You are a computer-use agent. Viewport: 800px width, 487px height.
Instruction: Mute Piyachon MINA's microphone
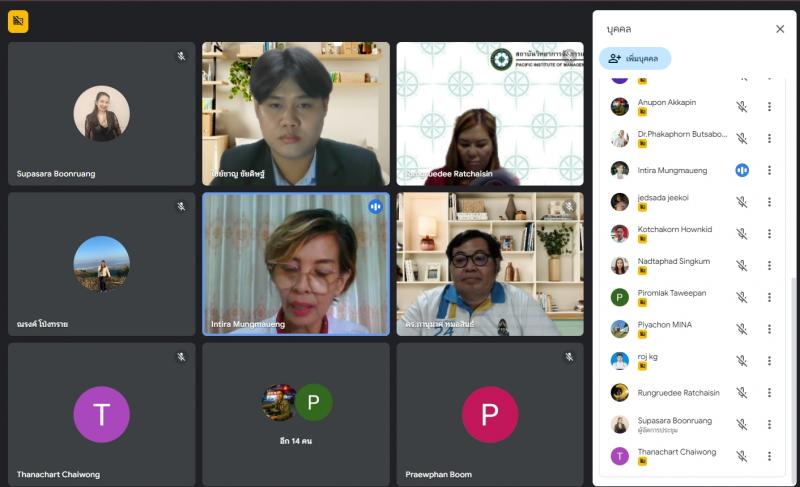742,329
